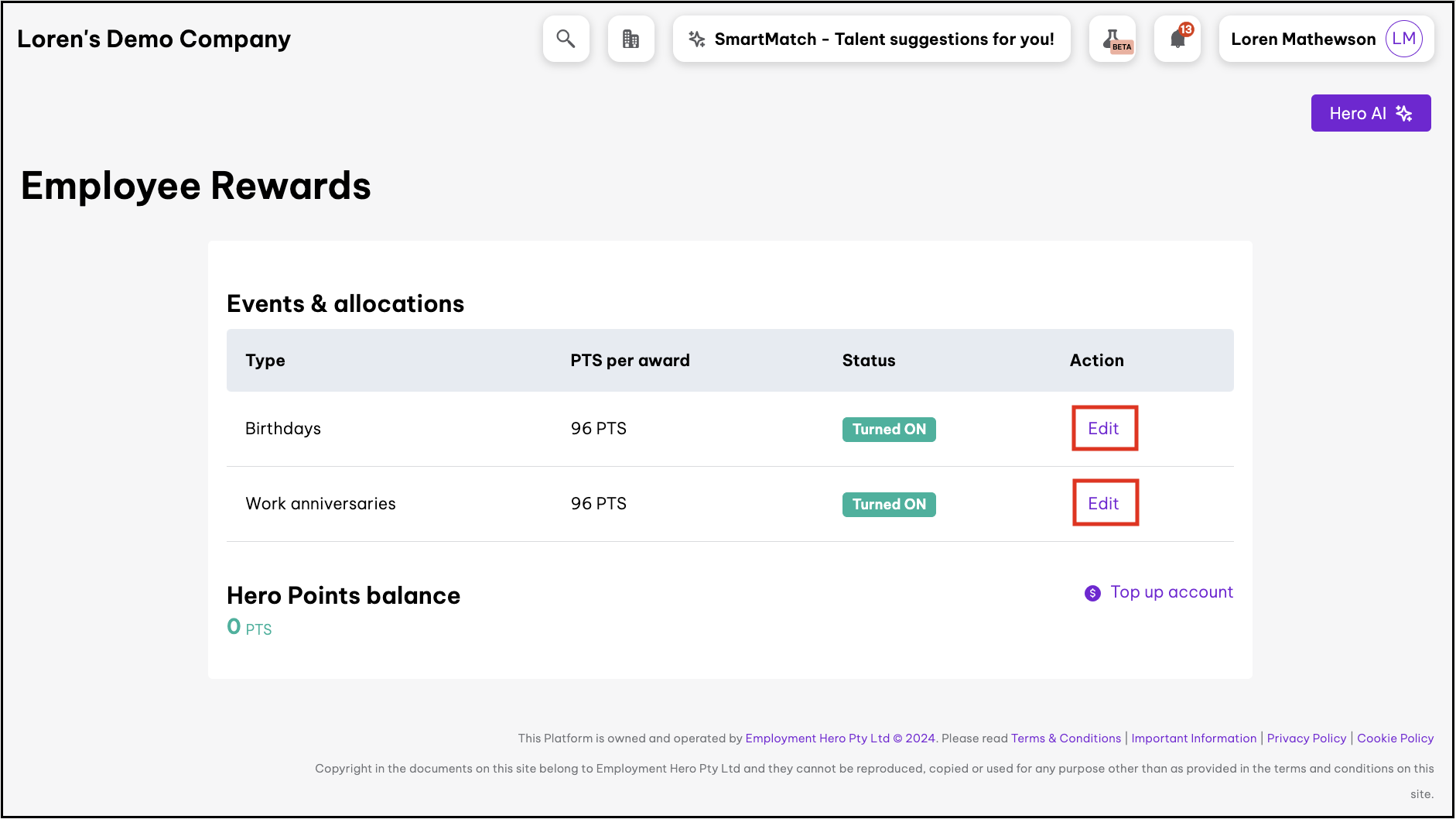Open SmartMatch talent suggestions
1456x819 pixels.
point(884,39)
